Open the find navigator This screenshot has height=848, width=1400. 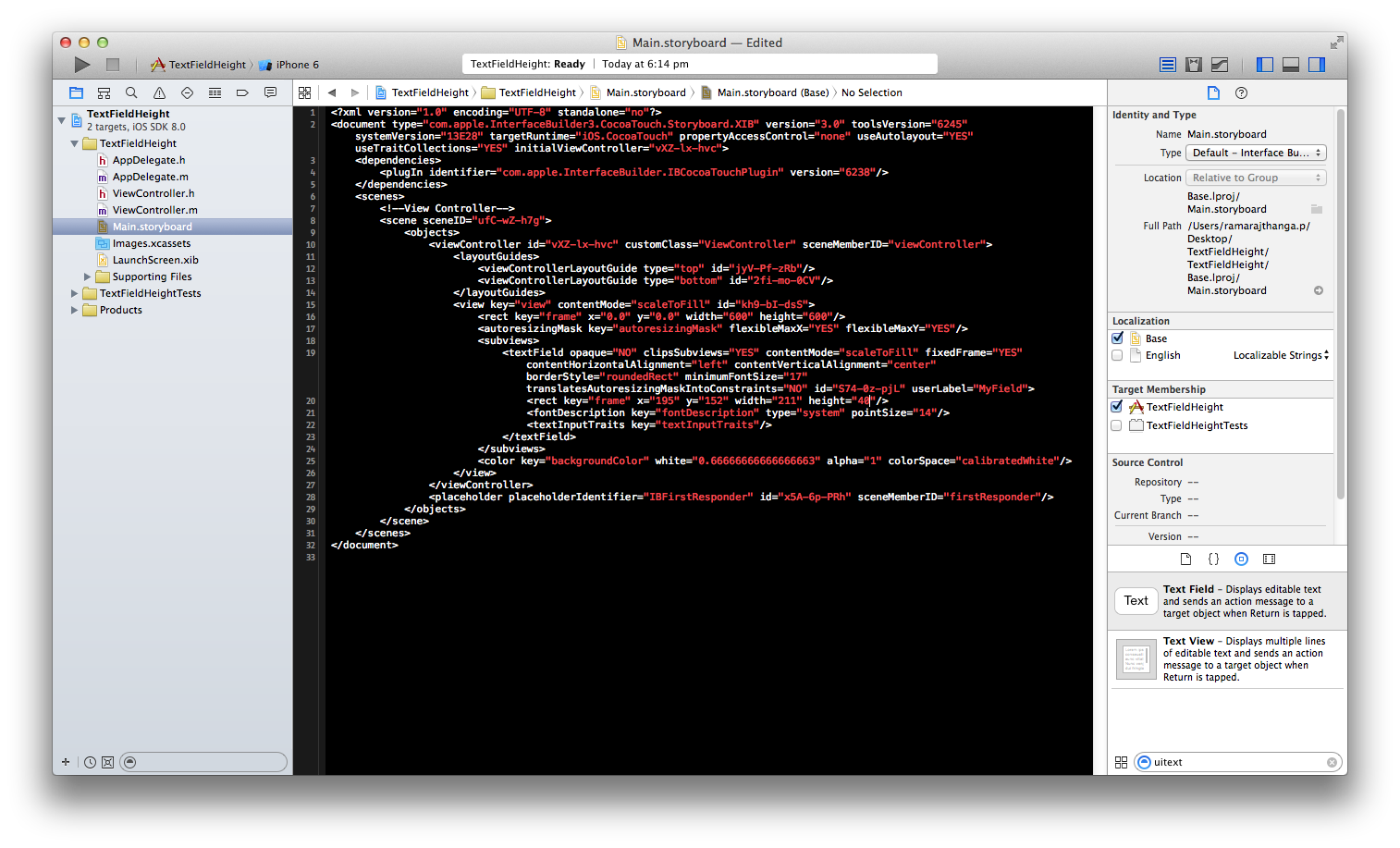[131, 92]
